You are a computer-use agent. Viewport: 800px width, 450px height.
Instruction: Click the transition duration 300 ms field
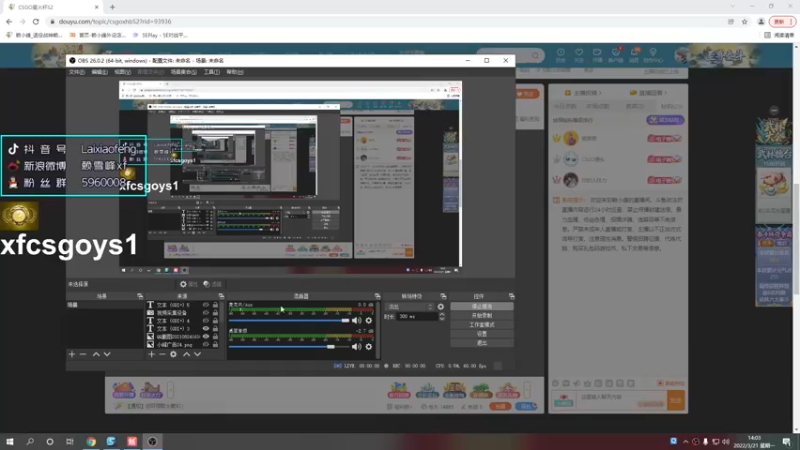[x=417, y=317]
